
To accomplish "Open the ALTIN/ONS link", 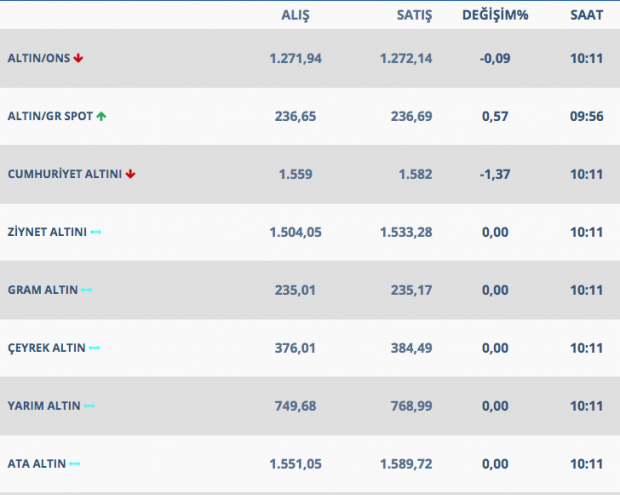I will click(x=39, y=58).
